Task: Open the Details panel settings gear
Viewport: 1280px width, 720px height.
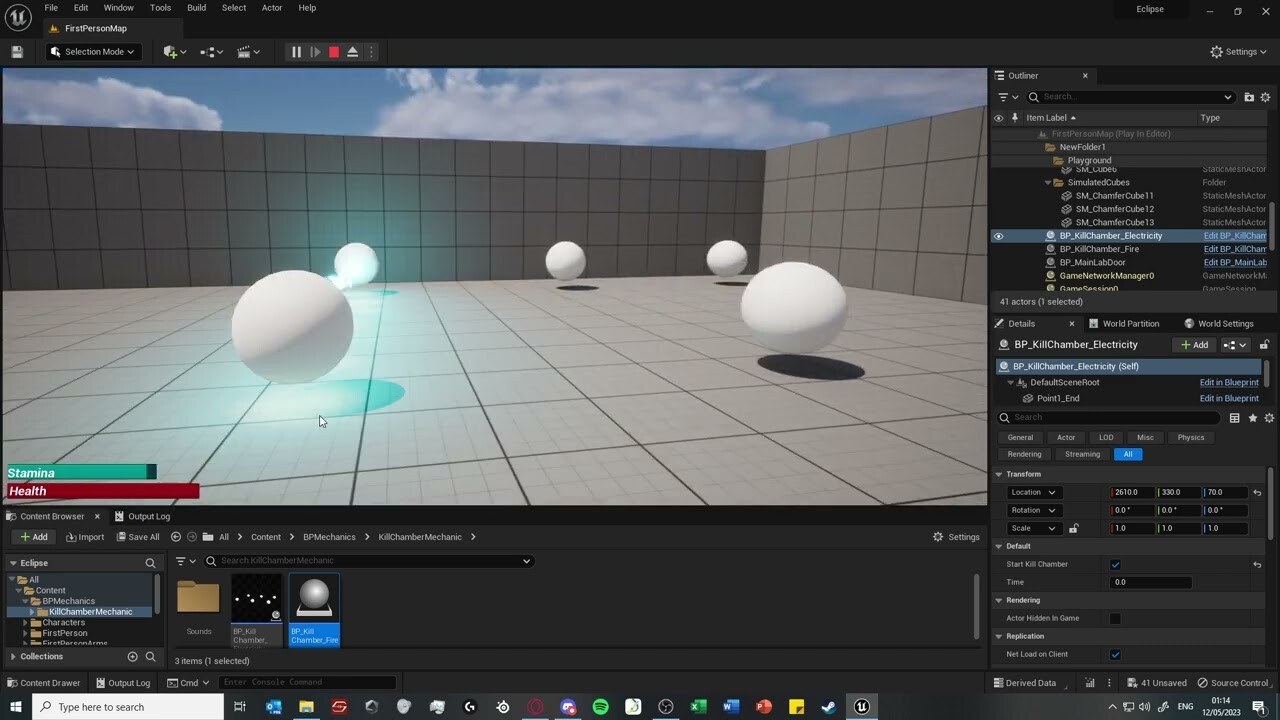Action: [1269, 418]
